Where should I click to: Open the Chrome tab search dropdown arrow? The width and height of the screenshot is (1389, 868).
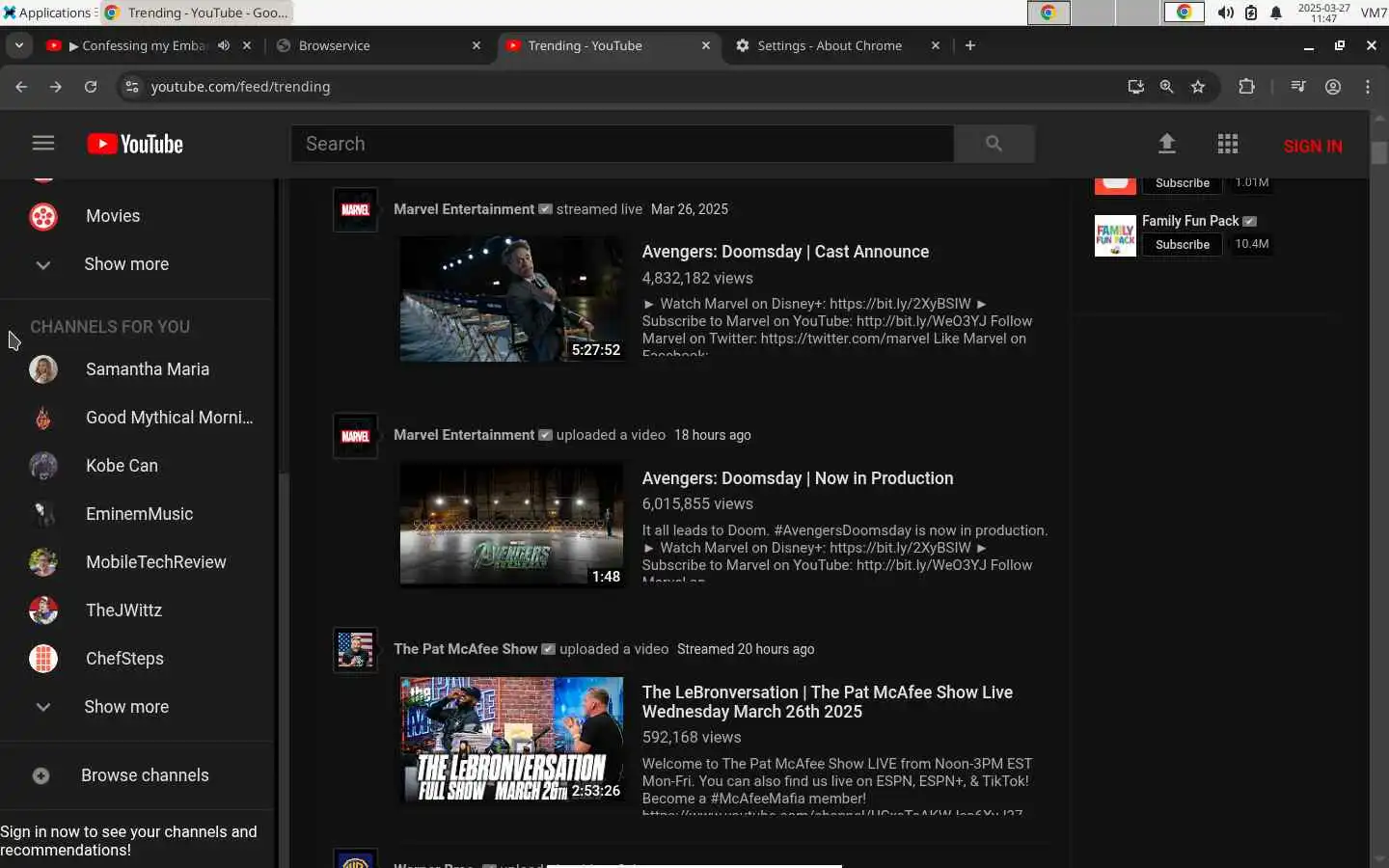click(x=18, y=45)
